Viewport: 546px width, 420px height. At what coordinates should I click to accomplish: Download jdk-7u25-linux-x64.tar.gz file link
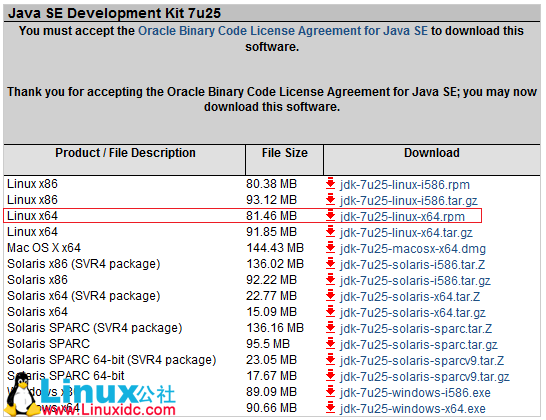point(406,233)
